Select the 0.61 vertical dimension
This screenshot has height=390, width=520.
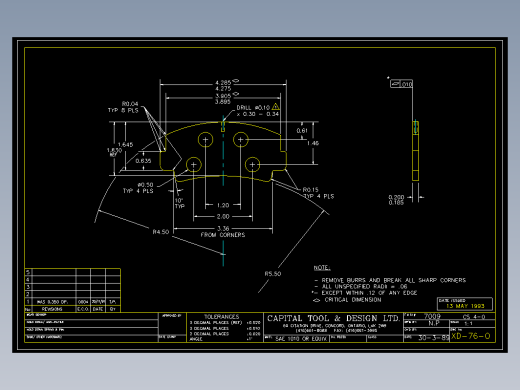pos(302,131)
